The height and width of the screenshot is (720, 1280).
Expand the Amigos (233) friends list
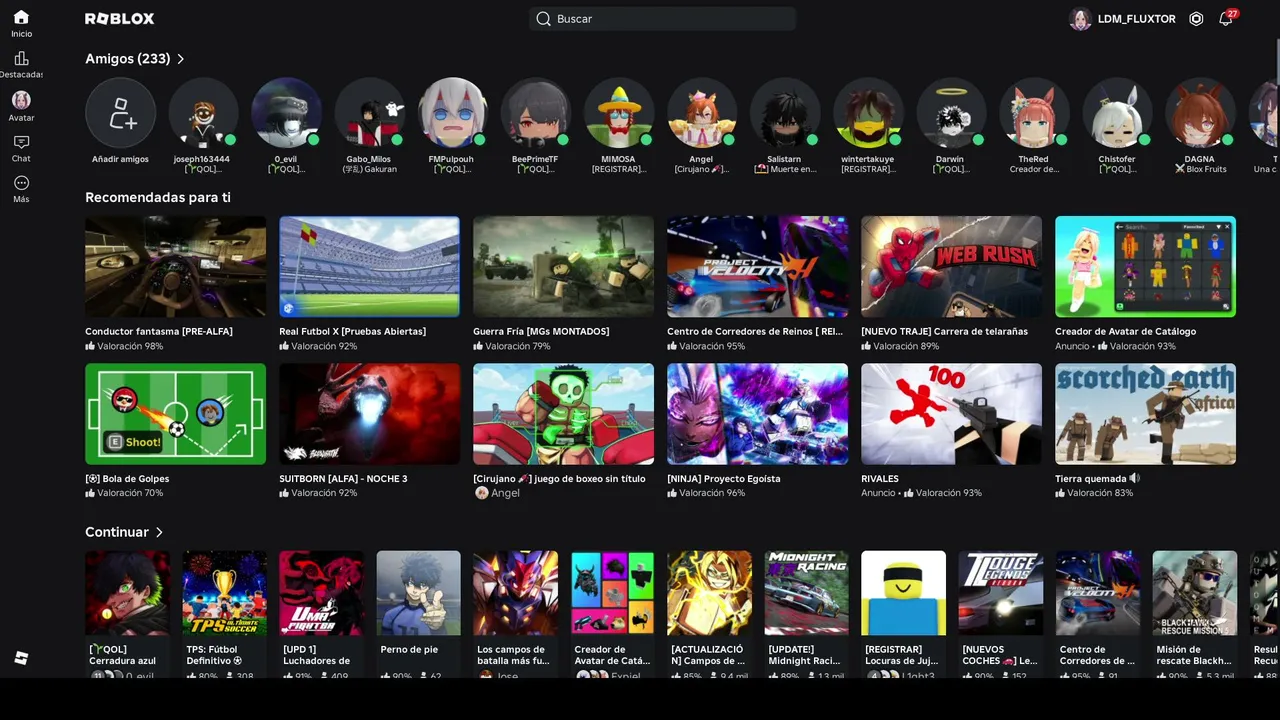coord(135,59)
